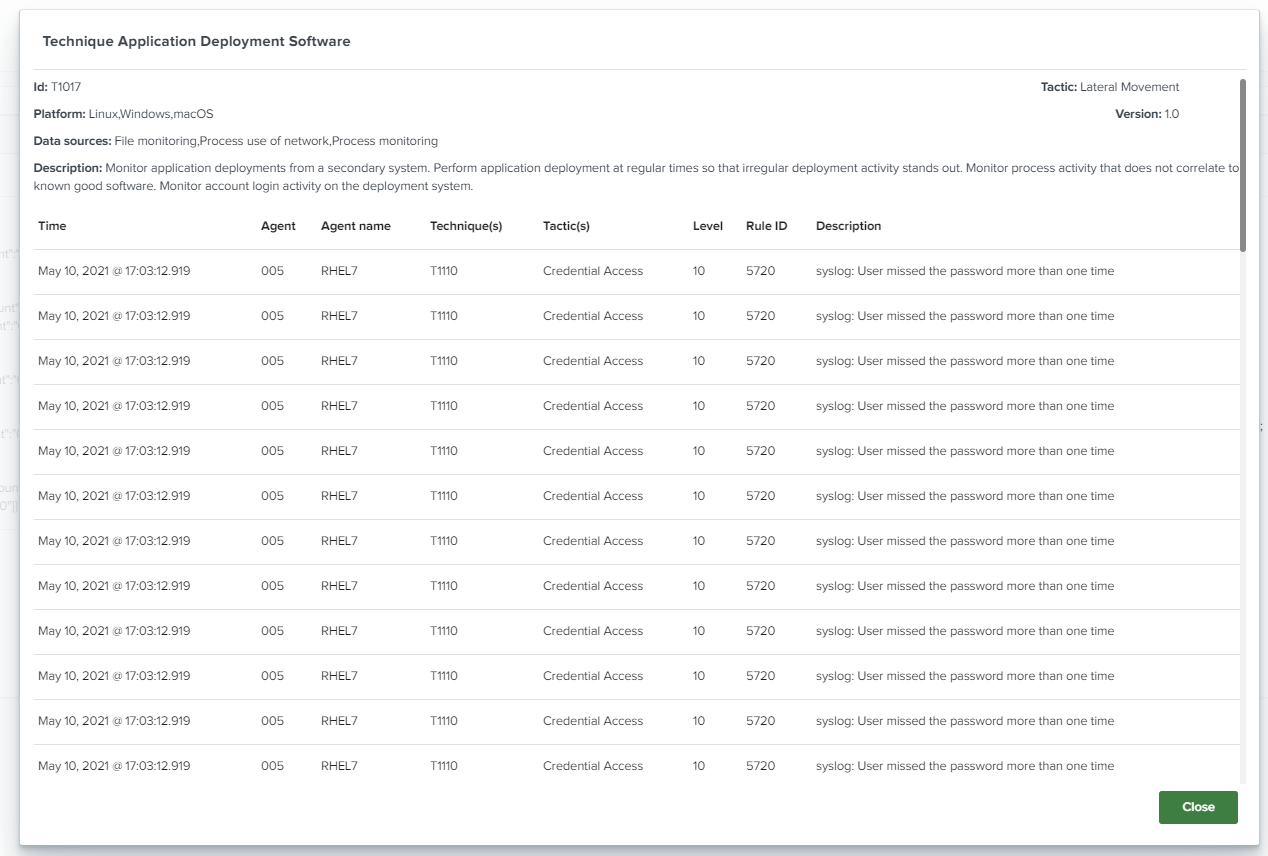Sort the table by Agent column header
Viewport: 1268px width, 856px height.
(278, 226)
